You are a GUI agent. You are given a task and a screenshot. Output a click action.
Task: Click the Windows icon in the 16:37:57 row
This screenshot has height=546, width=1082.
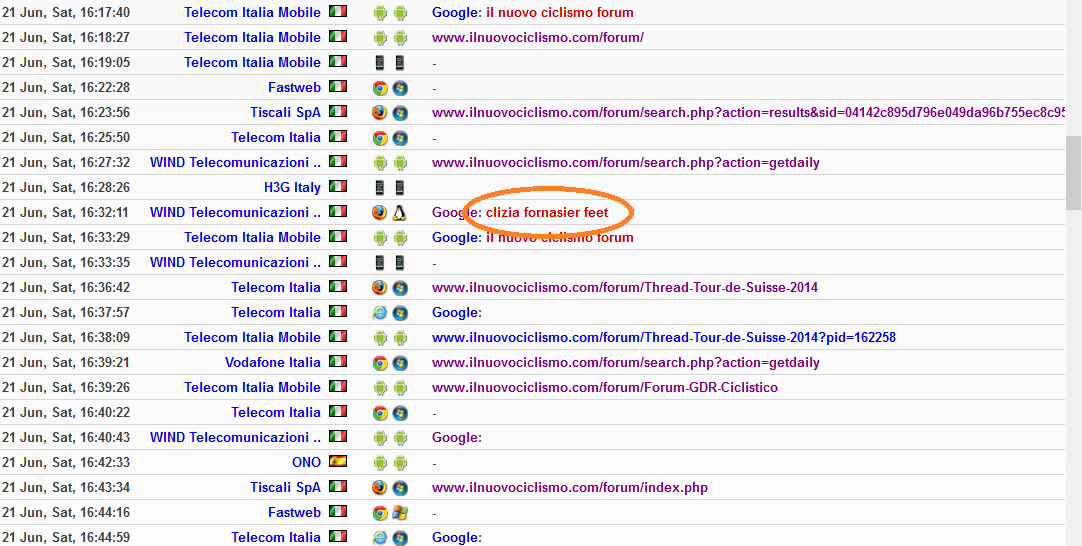pos(400,313)
